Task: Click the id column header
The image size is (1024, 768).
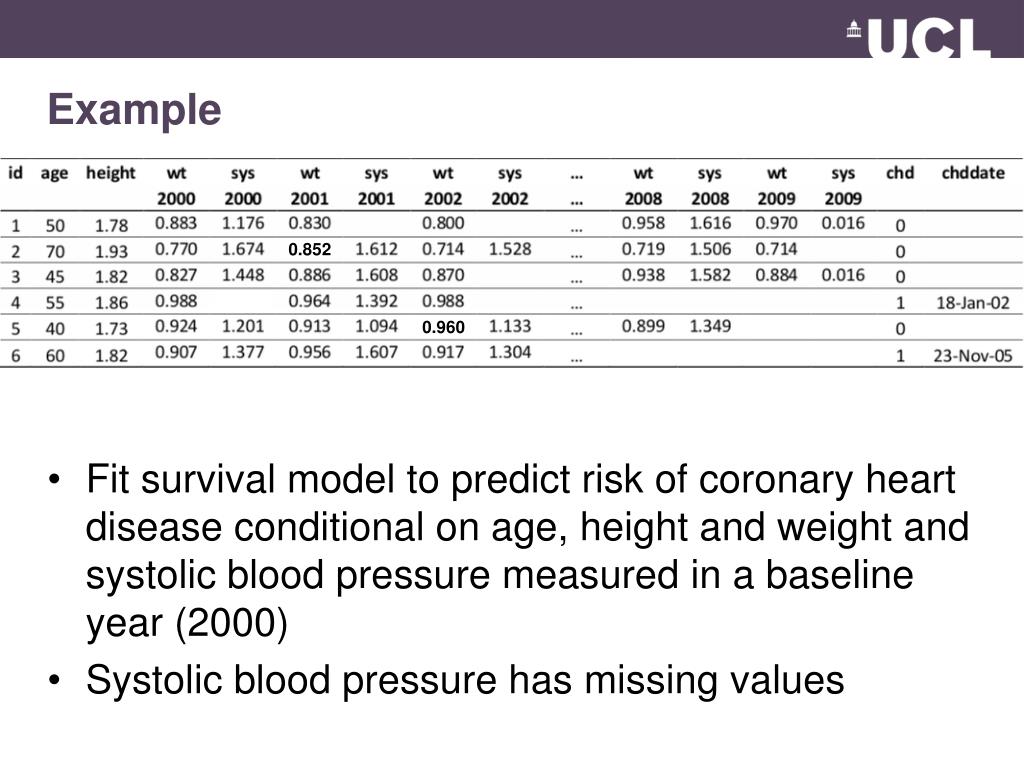Action: pyautogui.click(x=15, y=173)
